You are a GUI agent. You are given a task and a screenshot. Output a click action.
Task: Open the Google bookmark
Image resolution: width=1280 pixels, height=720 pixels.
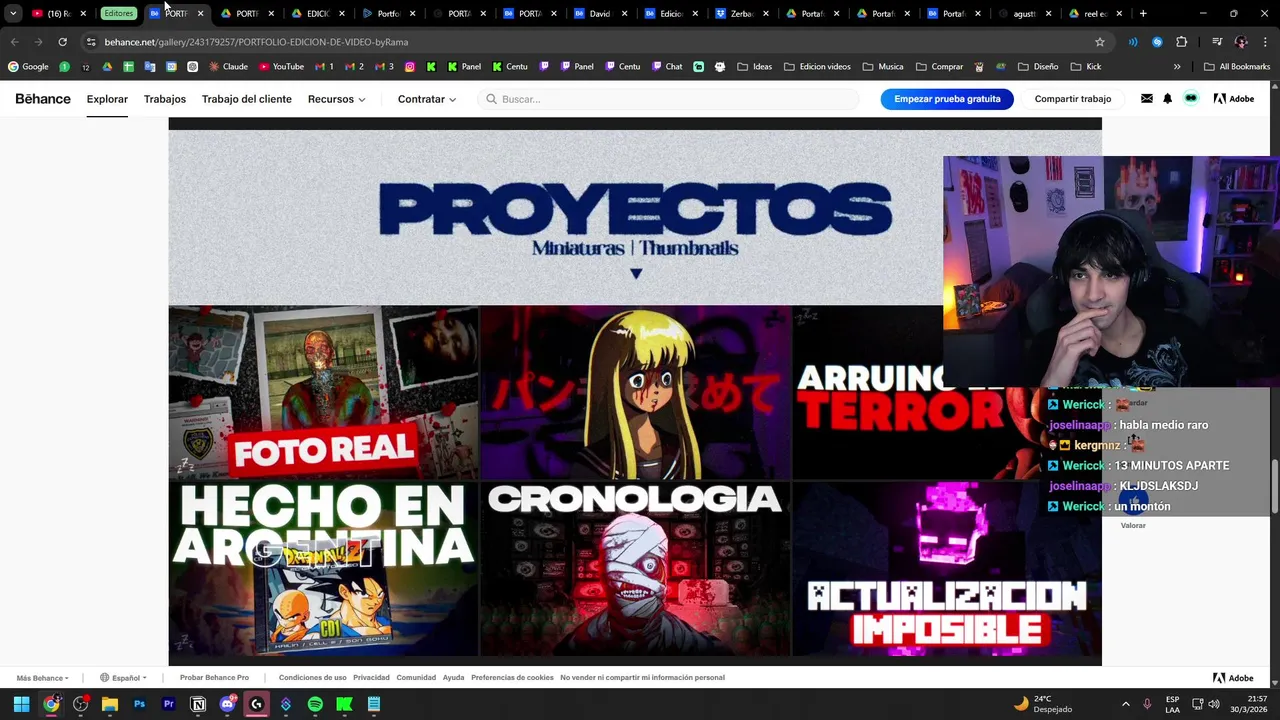coord(28,67)
